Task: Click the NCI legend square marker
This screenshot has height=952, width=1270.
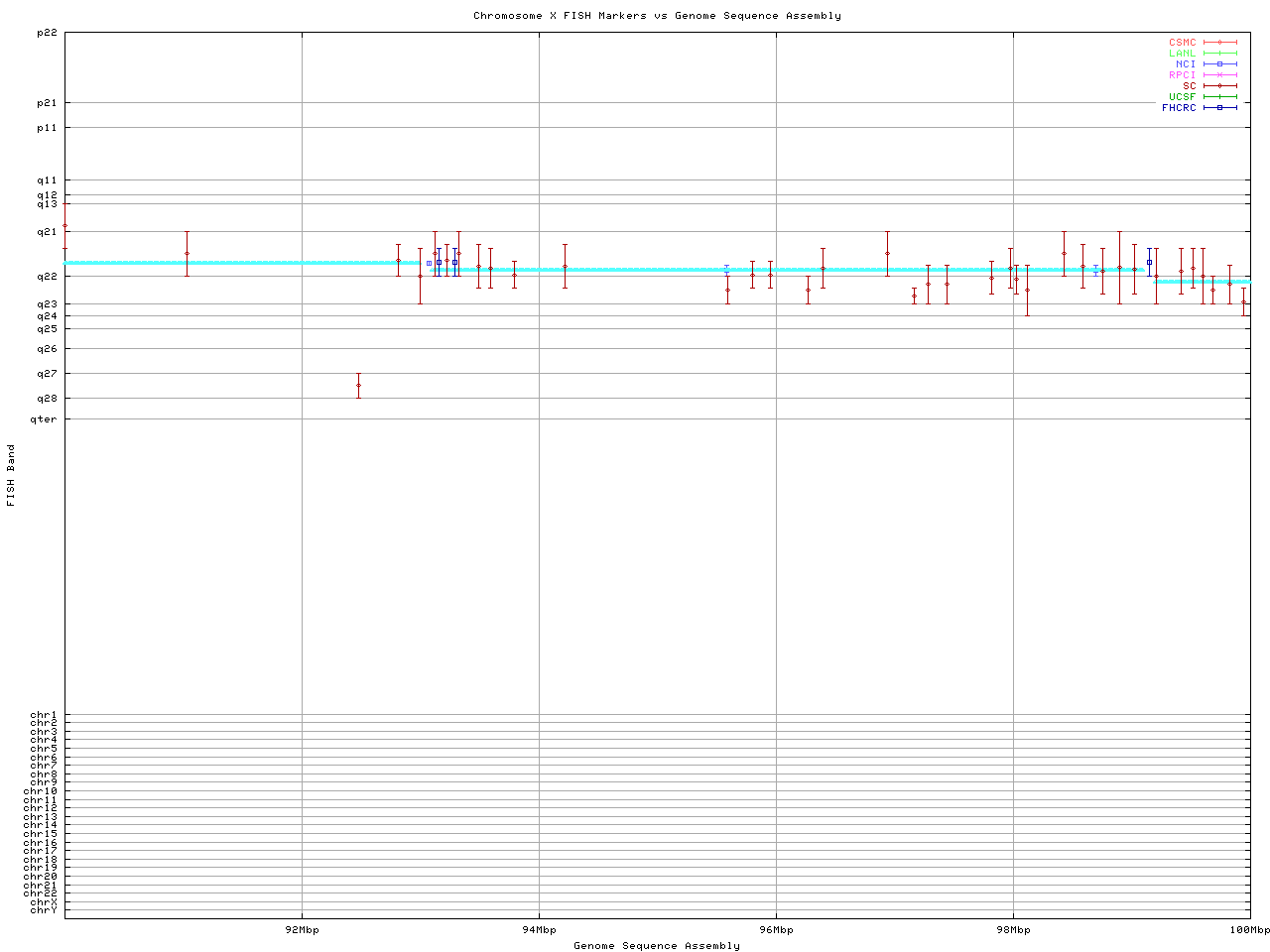Action: (x=1219, y=64)
